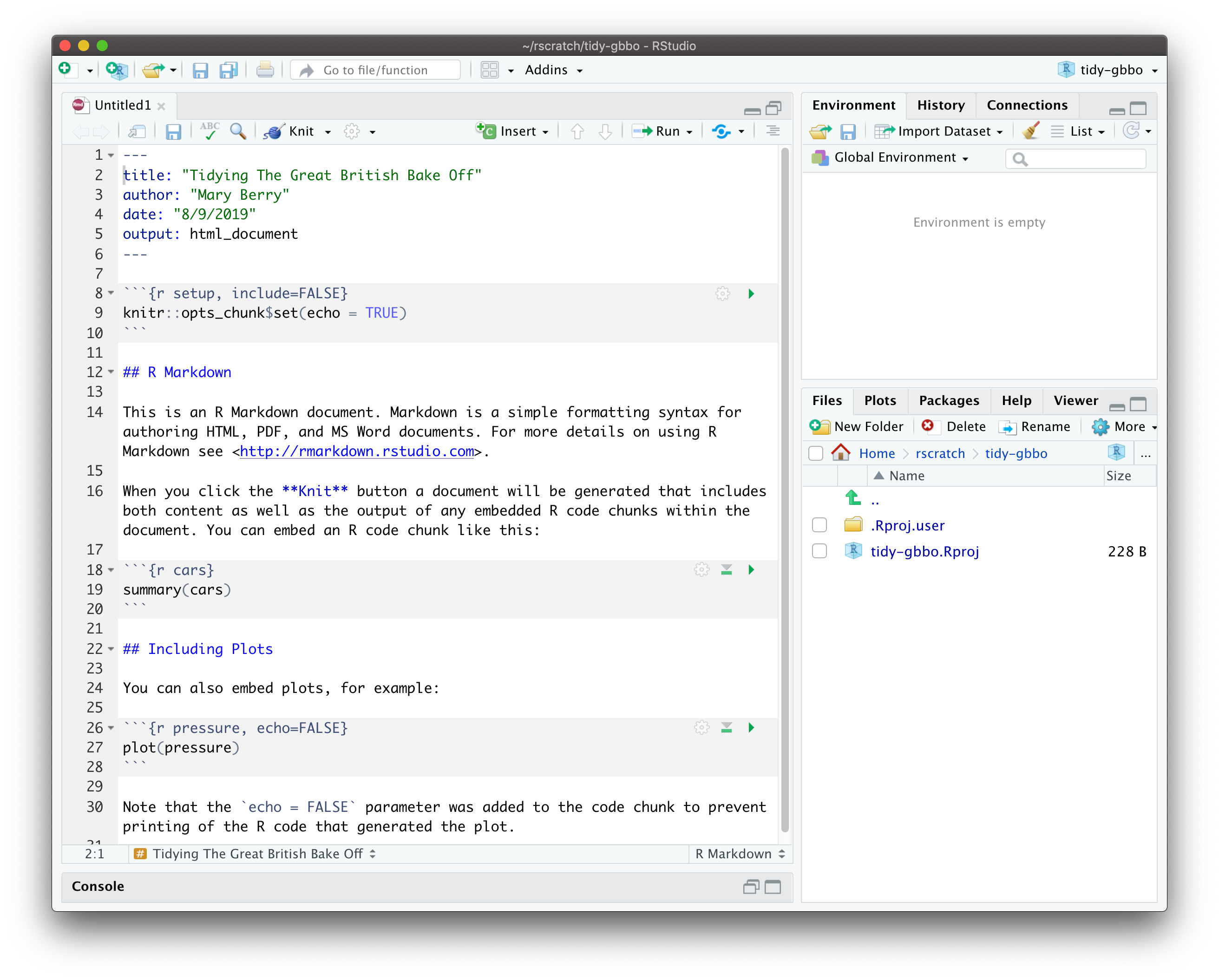1219x980 pixels.
Task: Tick the .Rproj.user folder checkbox
Action: click(x=819, y=525)
